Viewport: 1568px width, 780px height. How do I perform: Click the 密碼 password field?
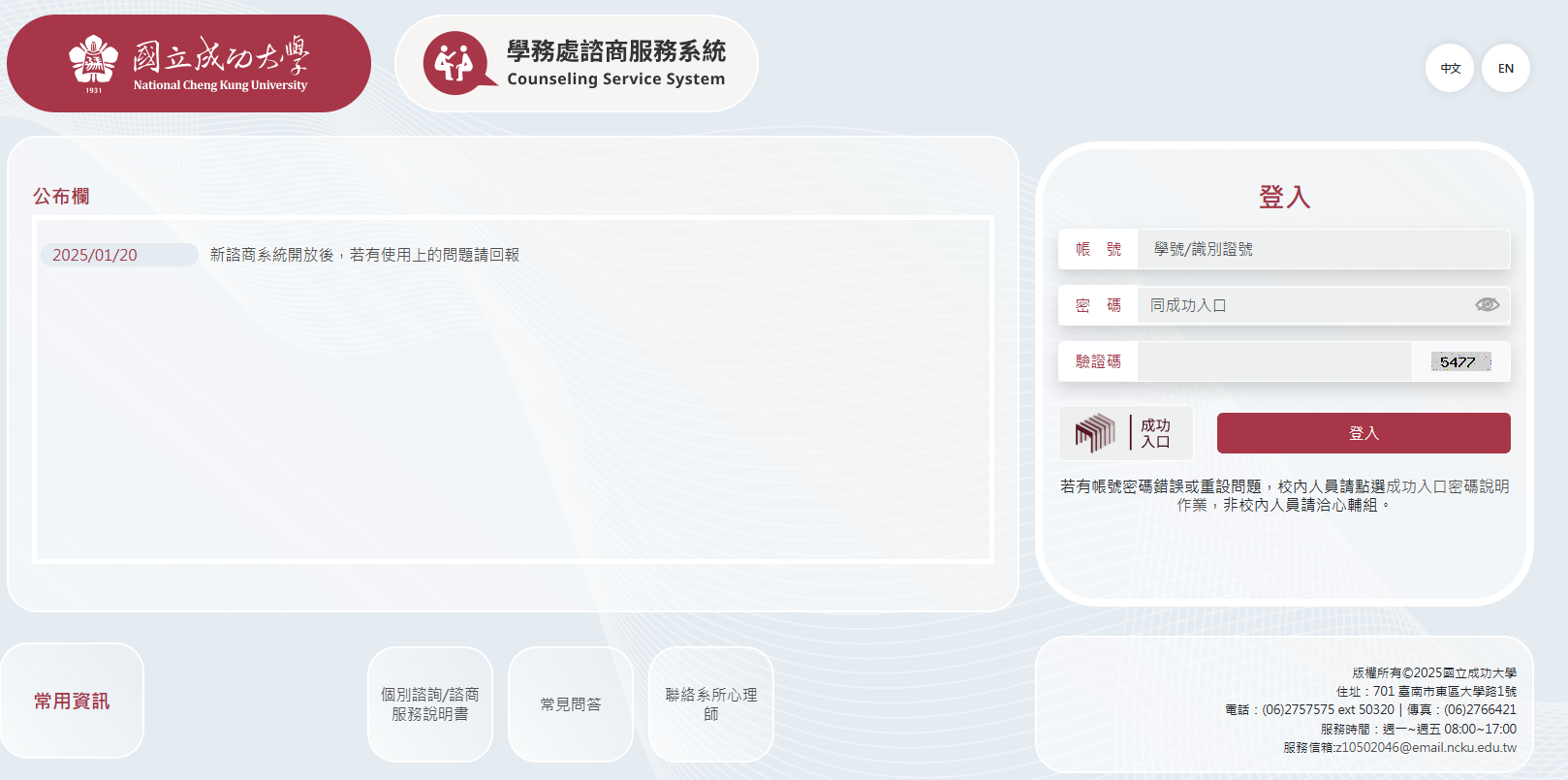pyautogui.click(x=1303, y=306)
